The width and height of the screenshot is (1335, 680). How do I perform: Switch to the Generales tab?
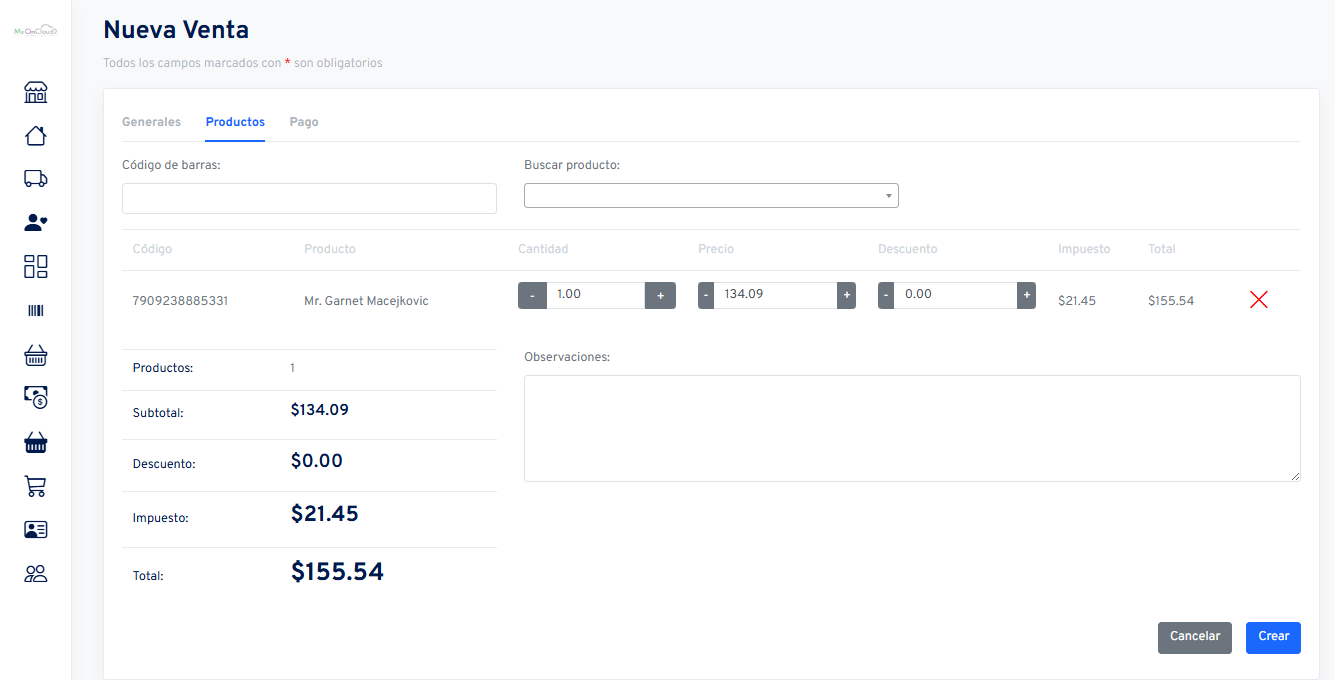(151, 122)
